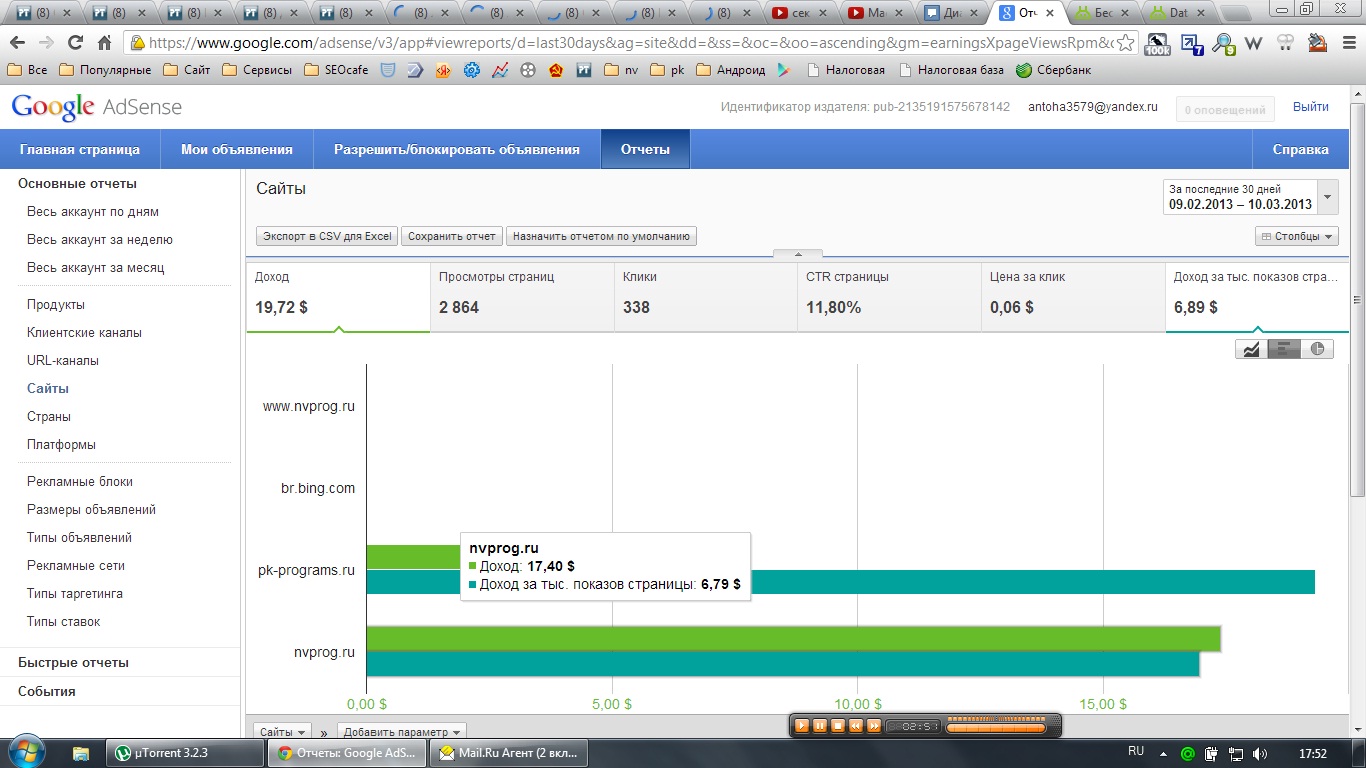Open the gear bookmark icon
The image size is (1366, 768).
(471, 71)
